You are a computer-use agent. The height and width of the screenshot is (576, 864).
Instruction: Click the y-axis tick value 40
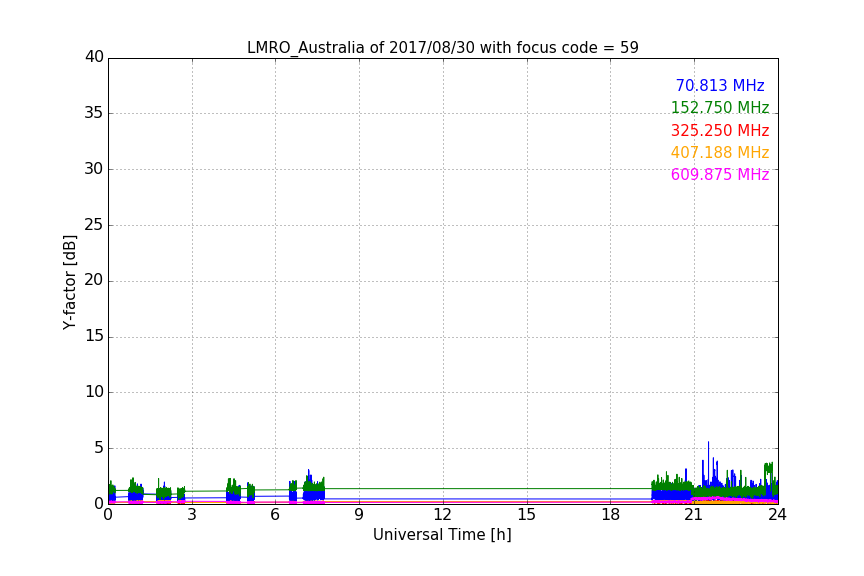click(x=94, y=57)
